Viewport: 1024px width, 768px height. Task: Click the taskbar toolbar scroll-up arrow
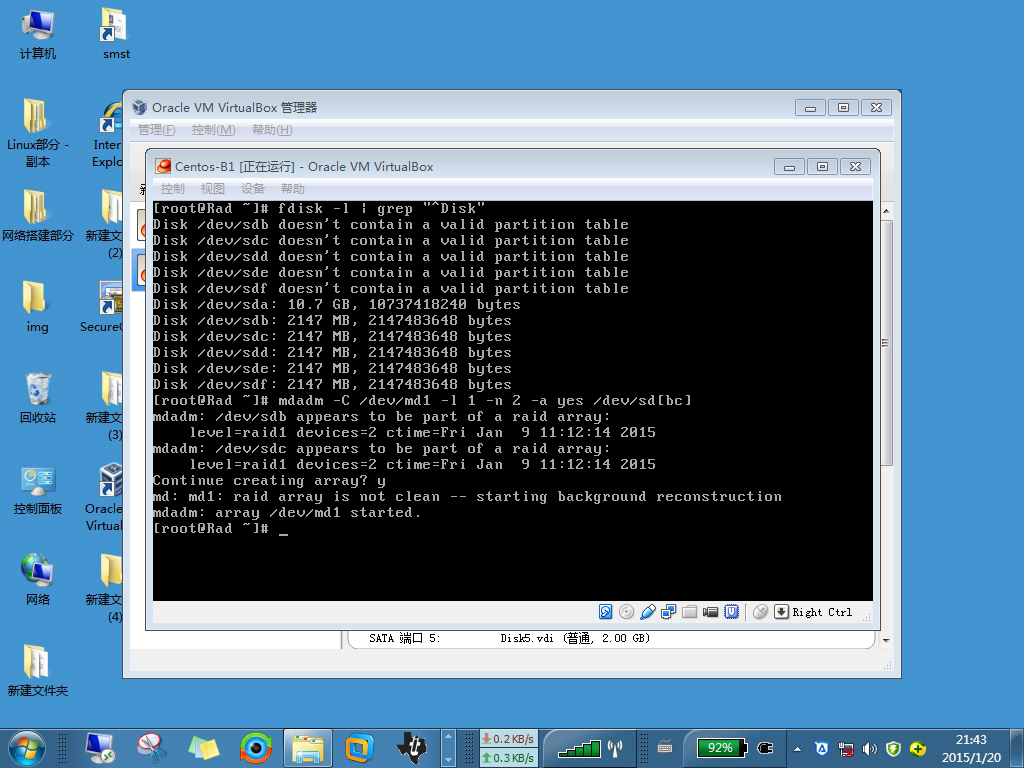(449, 736)
